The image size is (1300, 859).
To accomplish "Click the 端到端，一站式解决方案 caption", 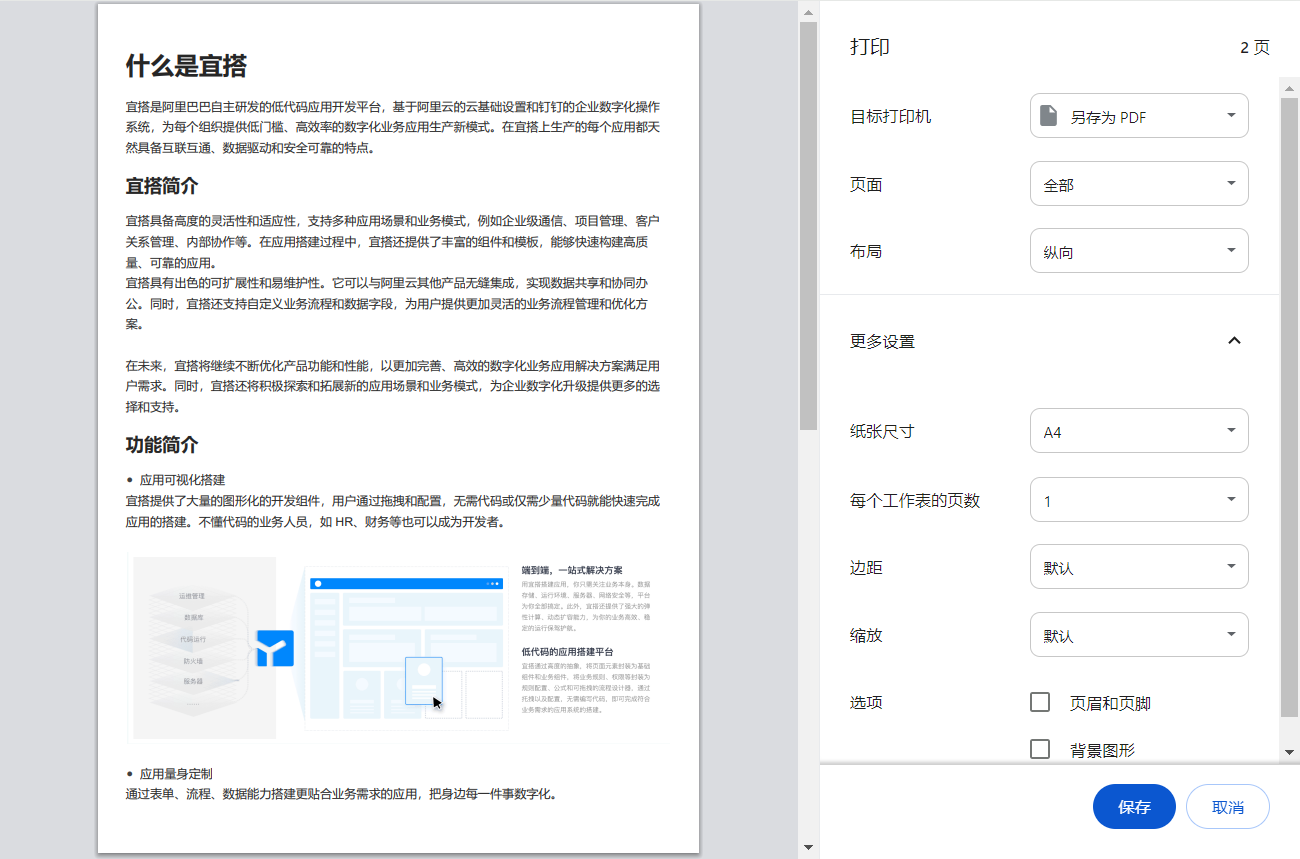I will tap(572, 570).
